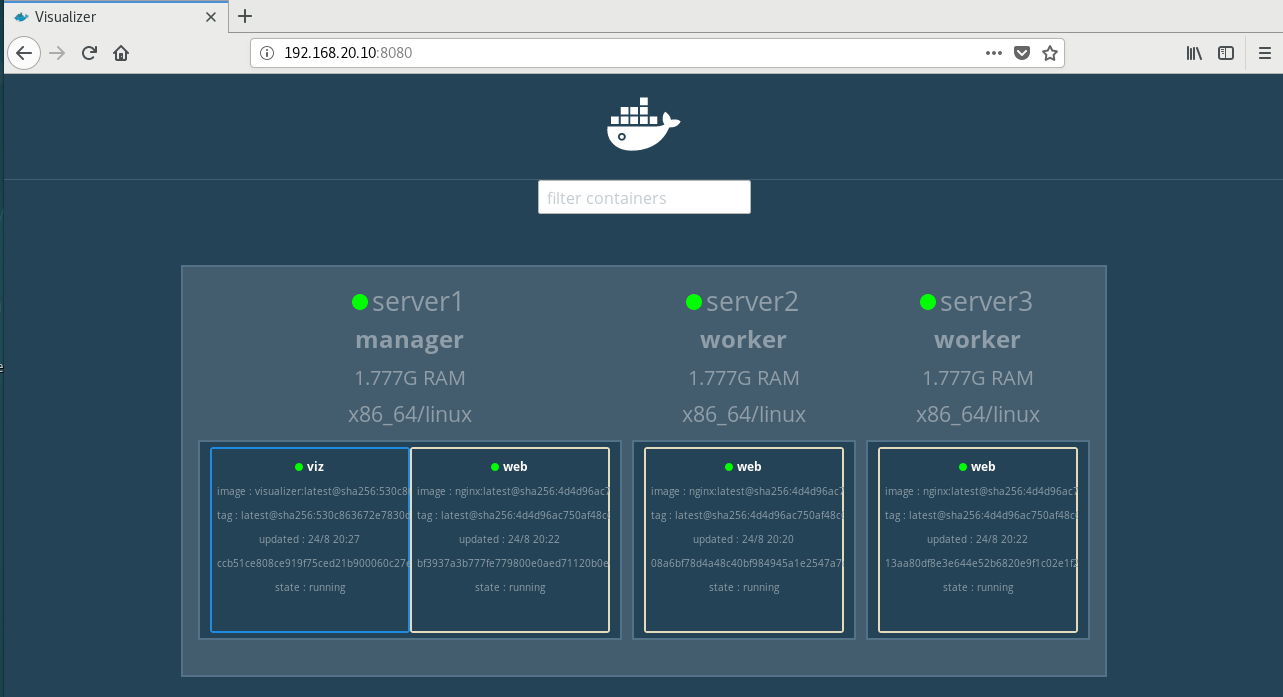
Task: Toggle the green status dot on the viz container
Action: 297,465
